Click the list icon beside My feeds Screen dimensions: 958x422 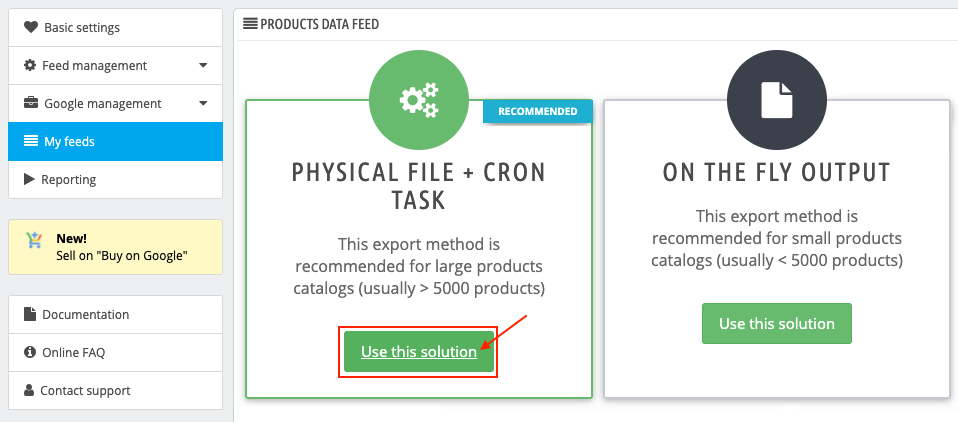pos(31,141)
